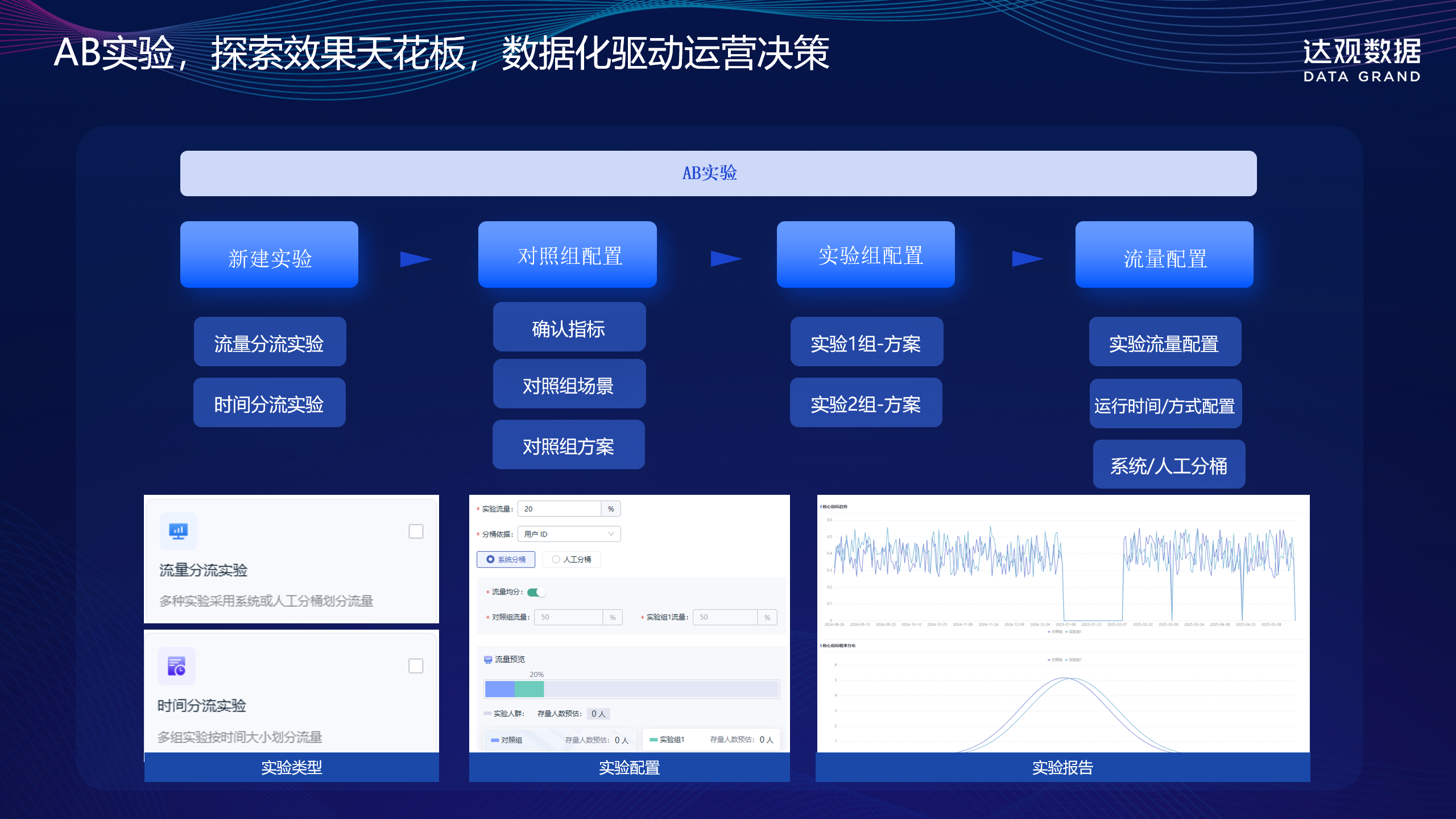Select the 人工分桶 radio option
Viewport: 1456px width, 819px height.
tap(556, 560)
